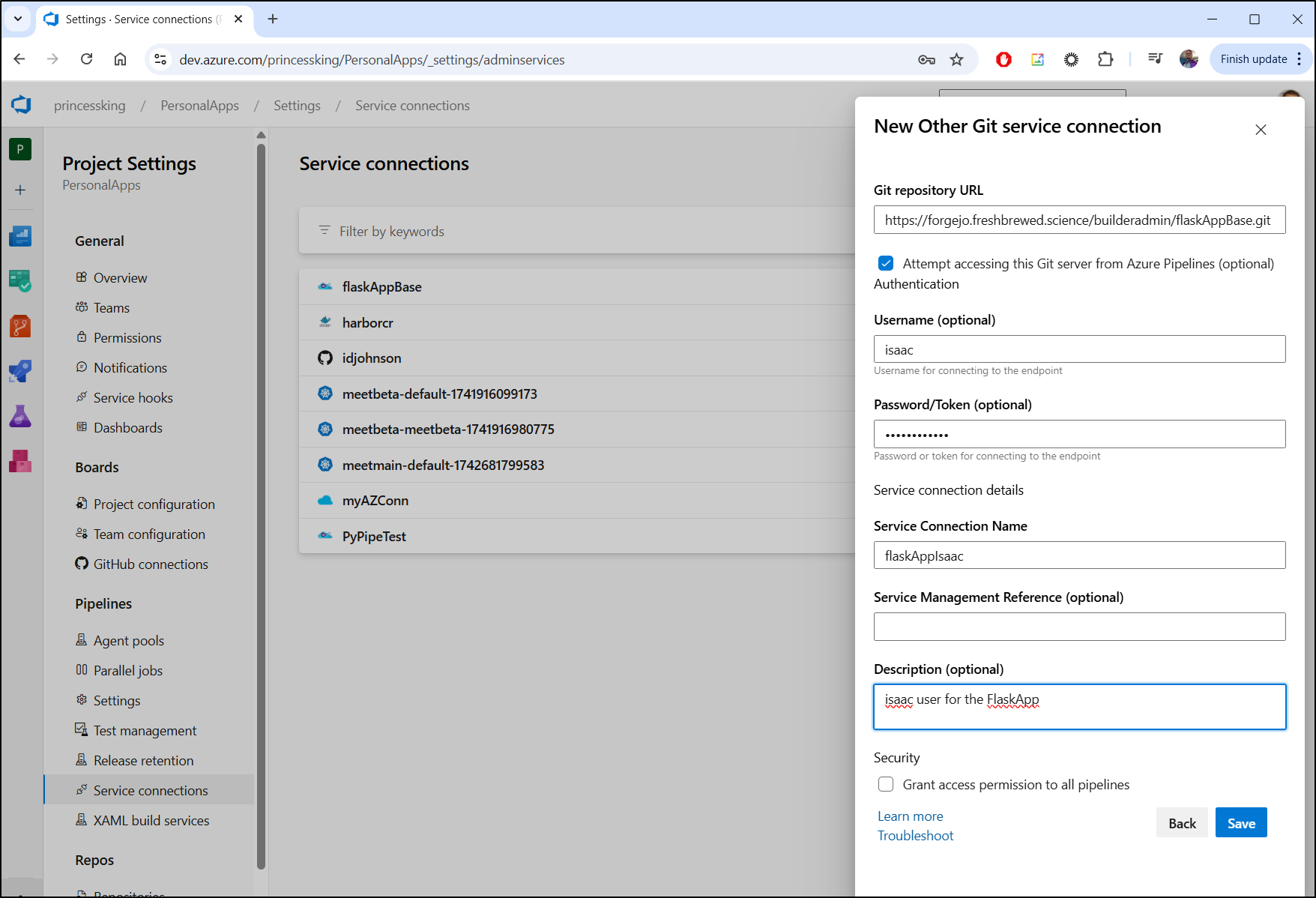Viewport: 1316px width, 898px height.
Task: Close the New Other Git service connection panel
Action: (1261, 130)
